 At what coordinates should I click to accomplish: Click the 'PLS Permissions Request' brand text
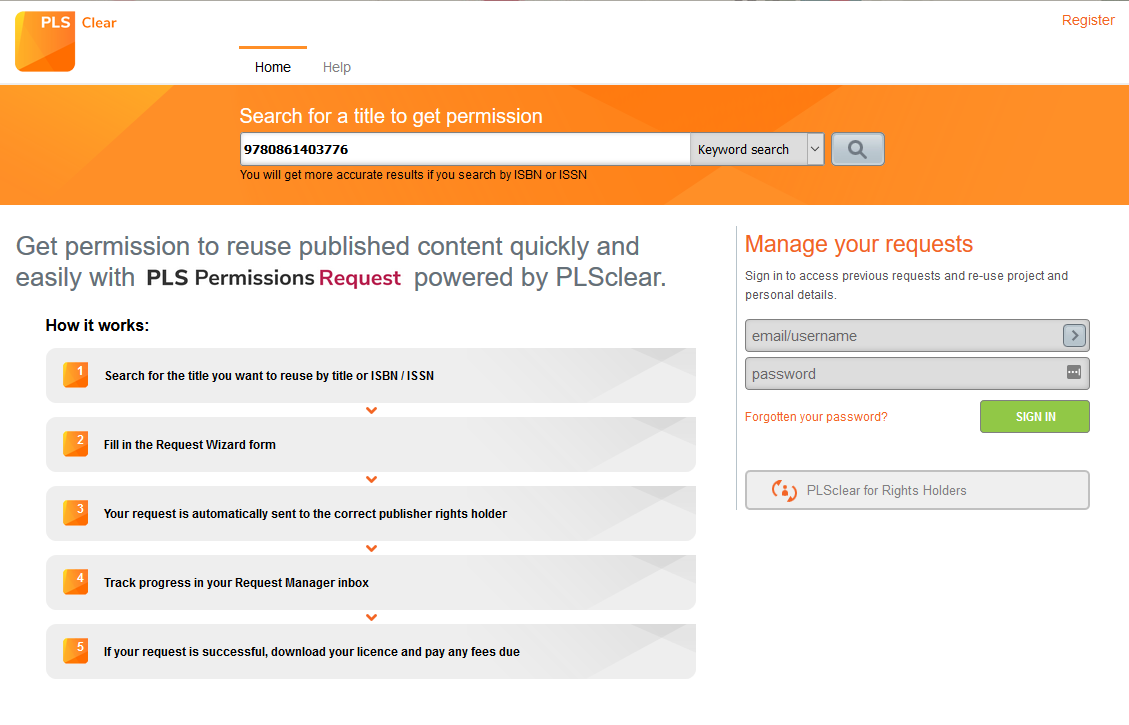tap(273, 278)
